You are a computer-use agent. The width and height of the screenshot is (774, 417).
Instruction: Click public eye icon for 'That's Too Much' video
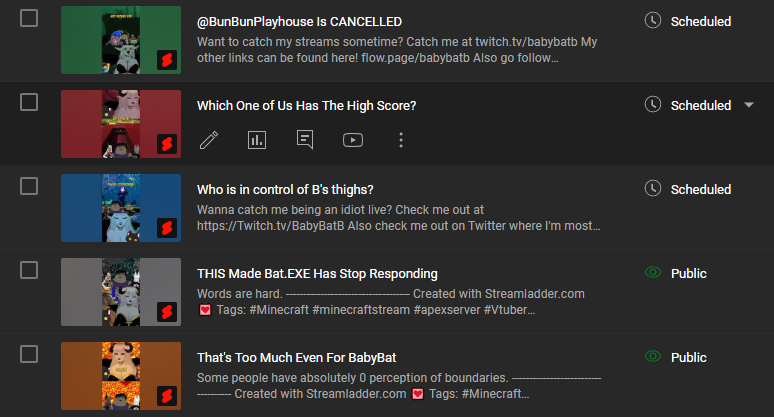[x=654, y=357]
